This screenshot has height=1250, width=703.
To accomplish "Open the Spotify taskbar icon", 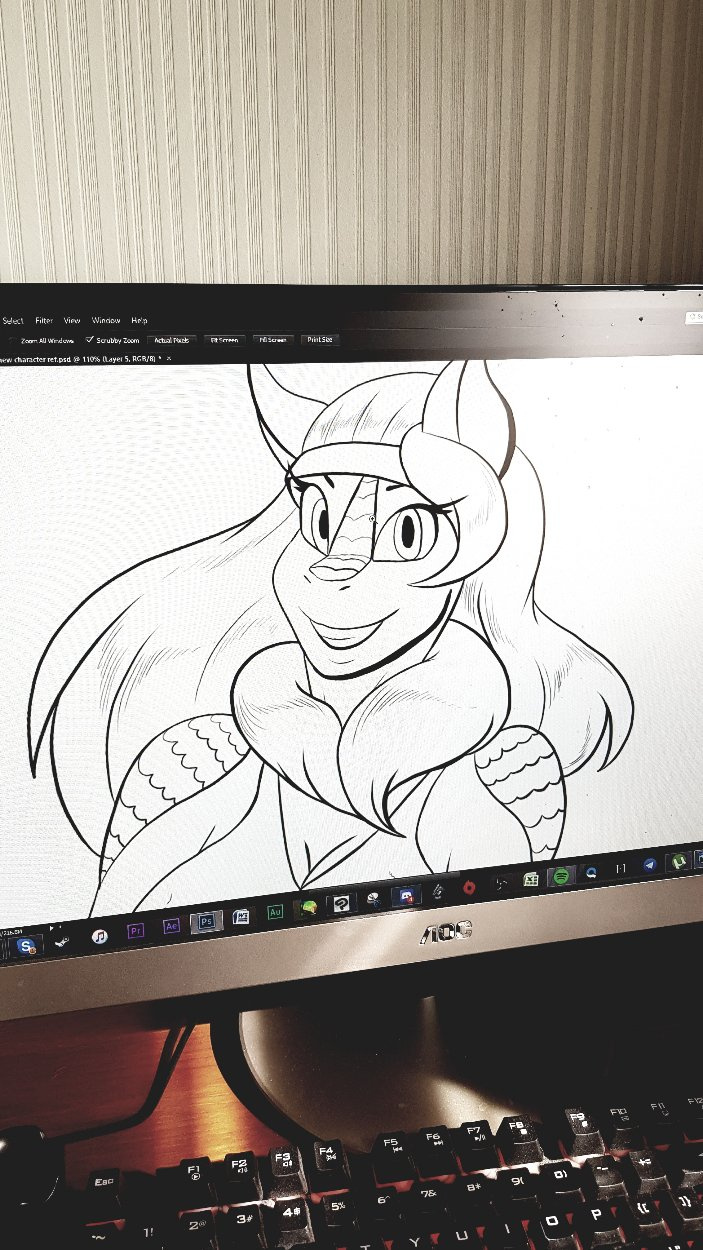I will pos(561,875).
